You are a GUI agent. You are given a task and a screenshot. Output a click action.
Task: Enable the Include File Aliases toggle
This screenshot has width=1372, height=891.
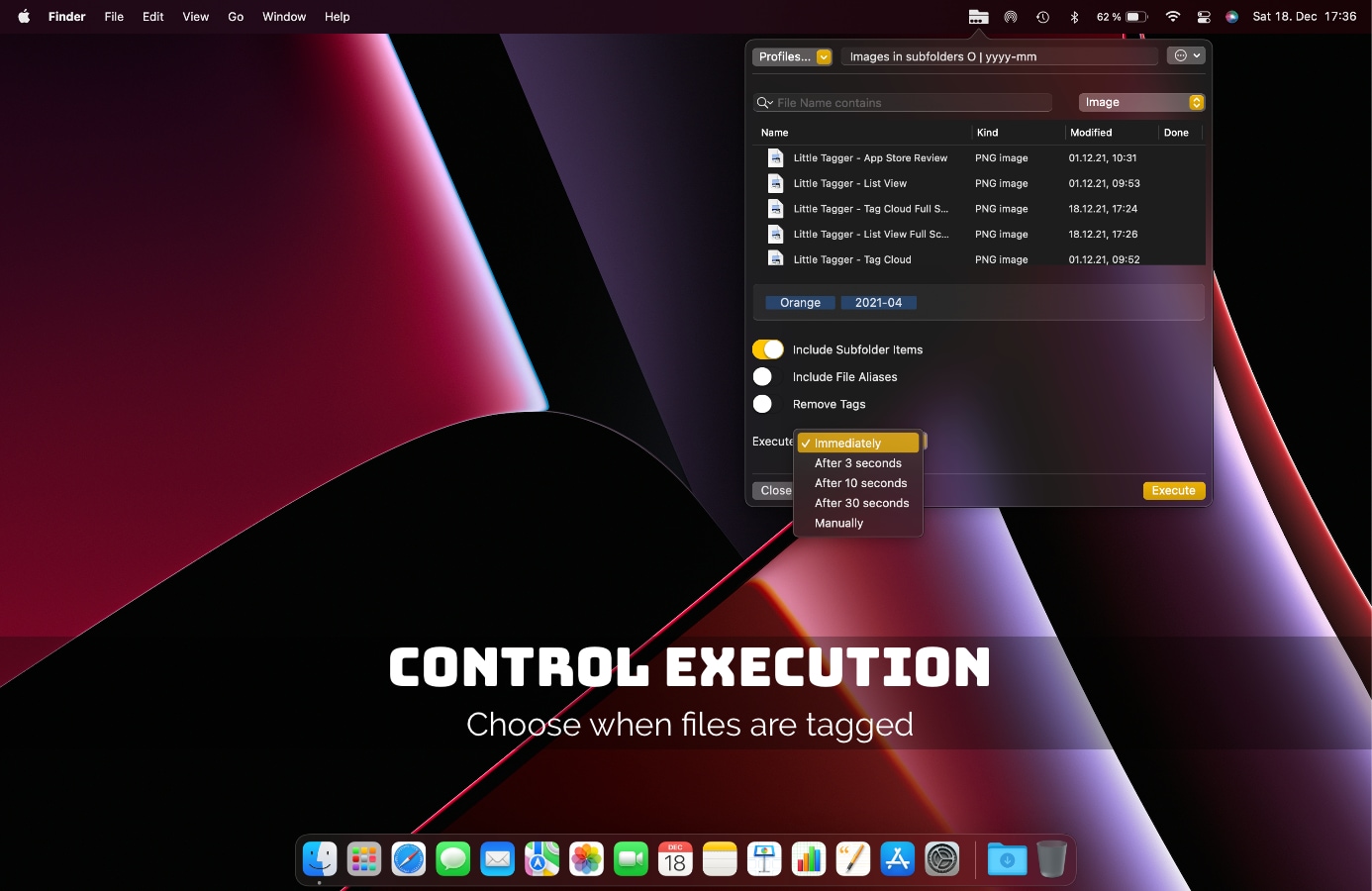pos(762,376)
